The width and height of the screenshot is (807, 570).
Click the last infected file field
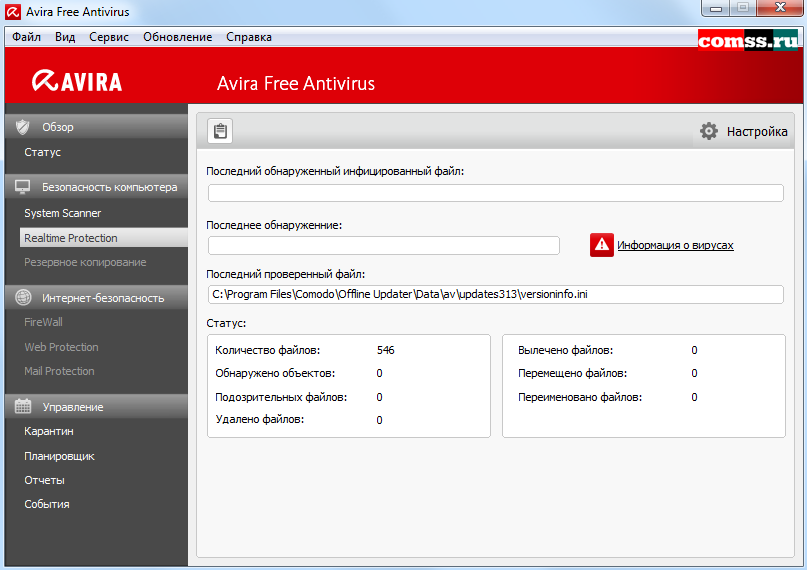496,193
